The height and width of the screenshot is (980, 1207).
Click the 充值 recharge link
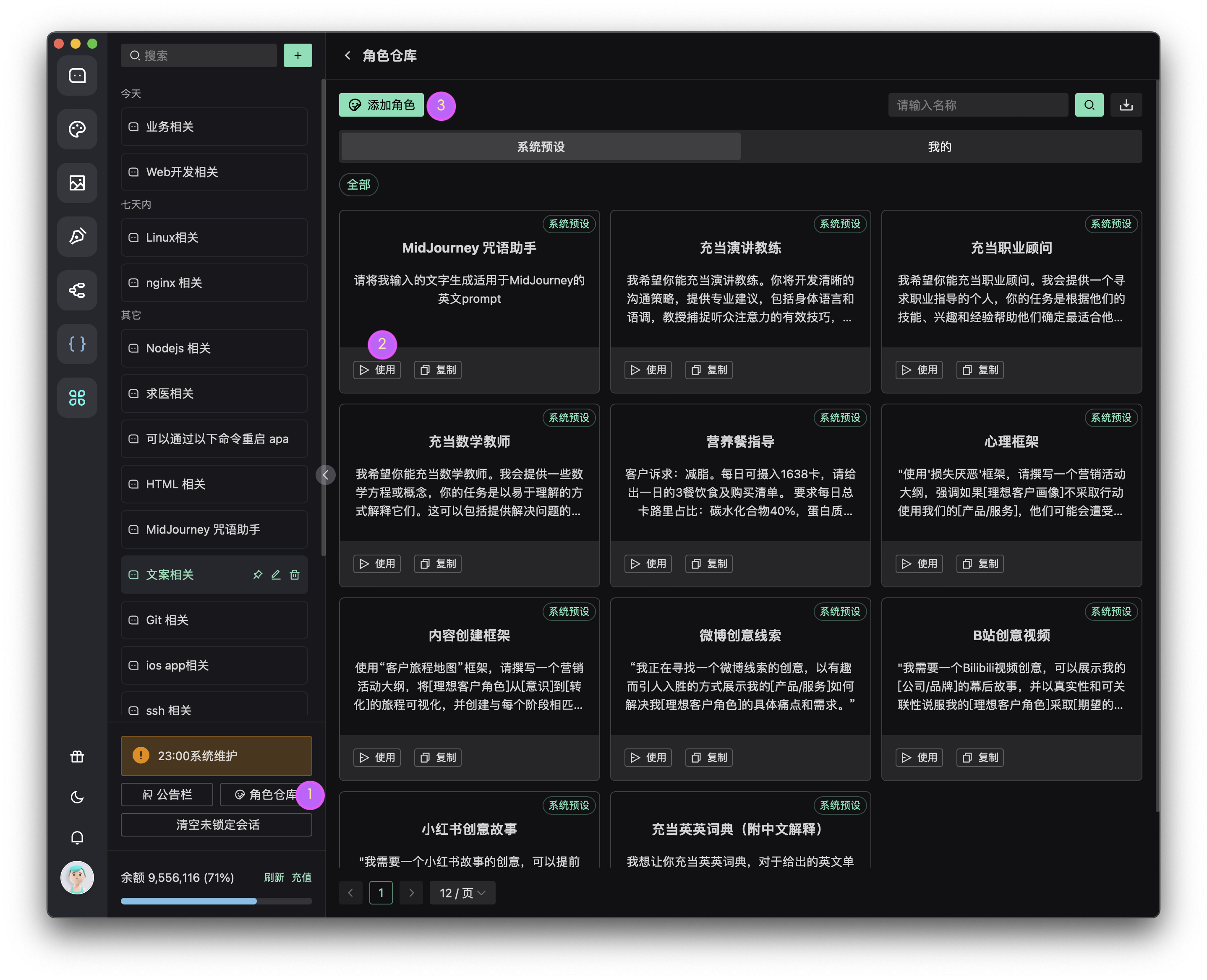click(x=302, y=877)
